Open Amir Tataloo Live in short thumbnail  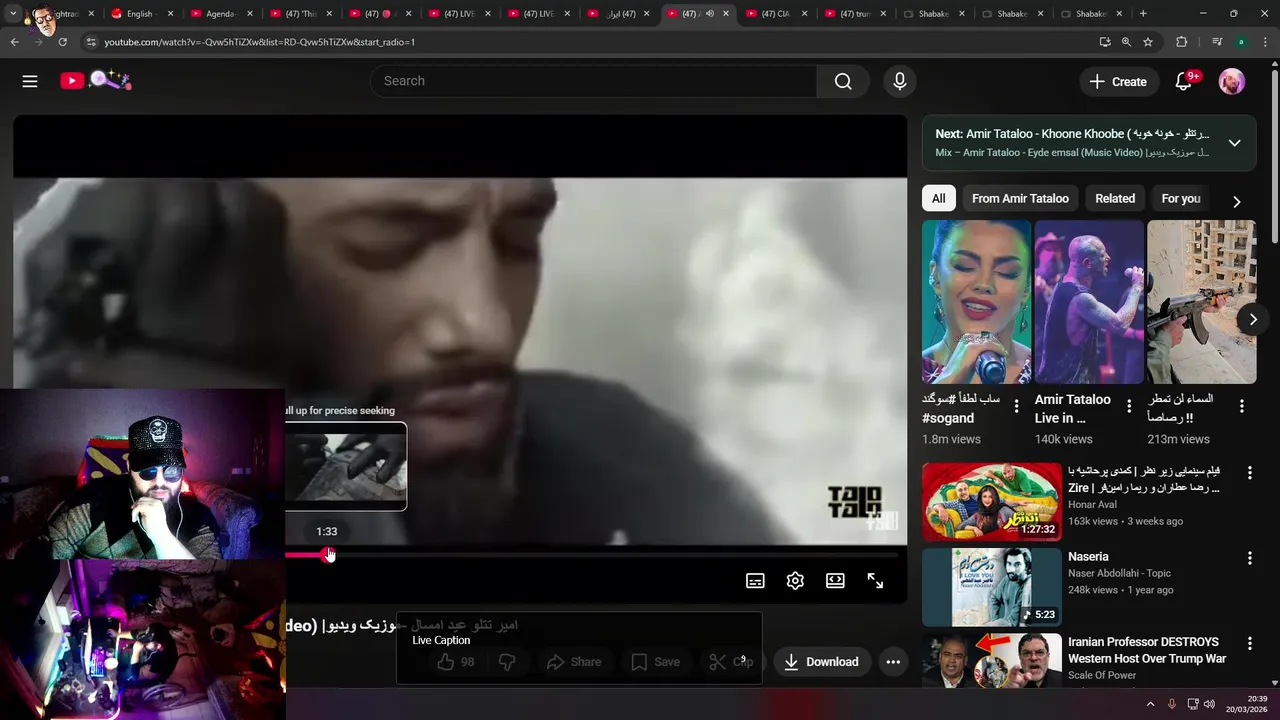[1089, 302]
